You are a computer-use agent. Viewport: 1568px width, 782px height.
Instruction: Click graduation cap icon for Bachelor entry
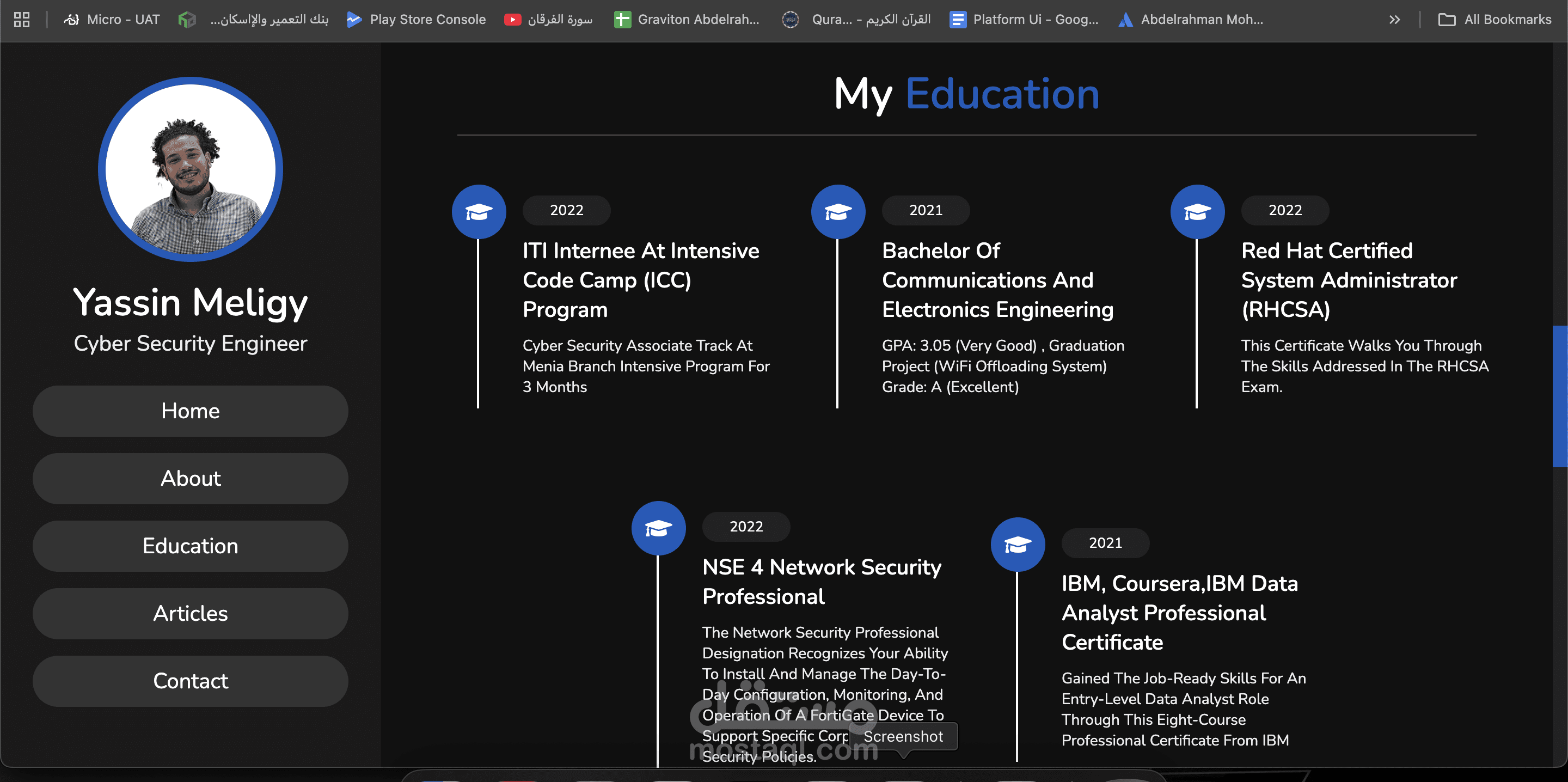[x=838, y=212]
